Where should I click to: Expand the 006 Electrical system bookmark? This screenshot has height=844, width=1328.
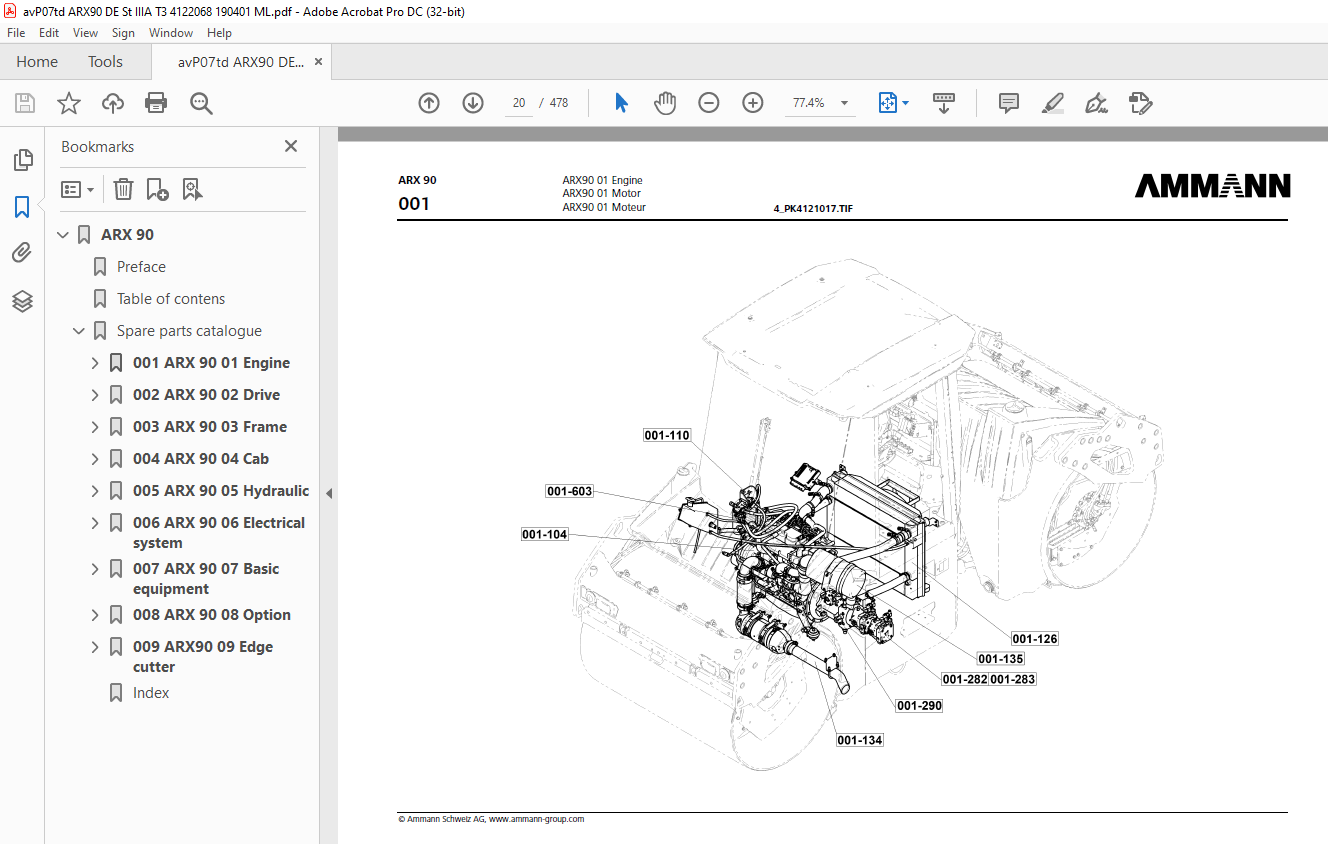[95, 523]
